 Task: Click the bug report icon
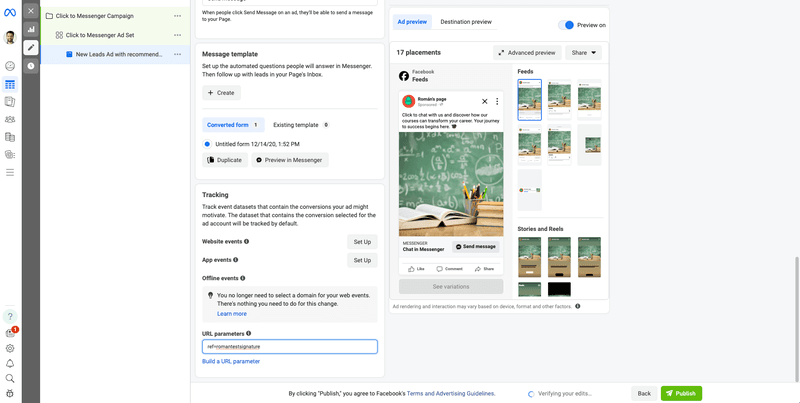point(10,393)
